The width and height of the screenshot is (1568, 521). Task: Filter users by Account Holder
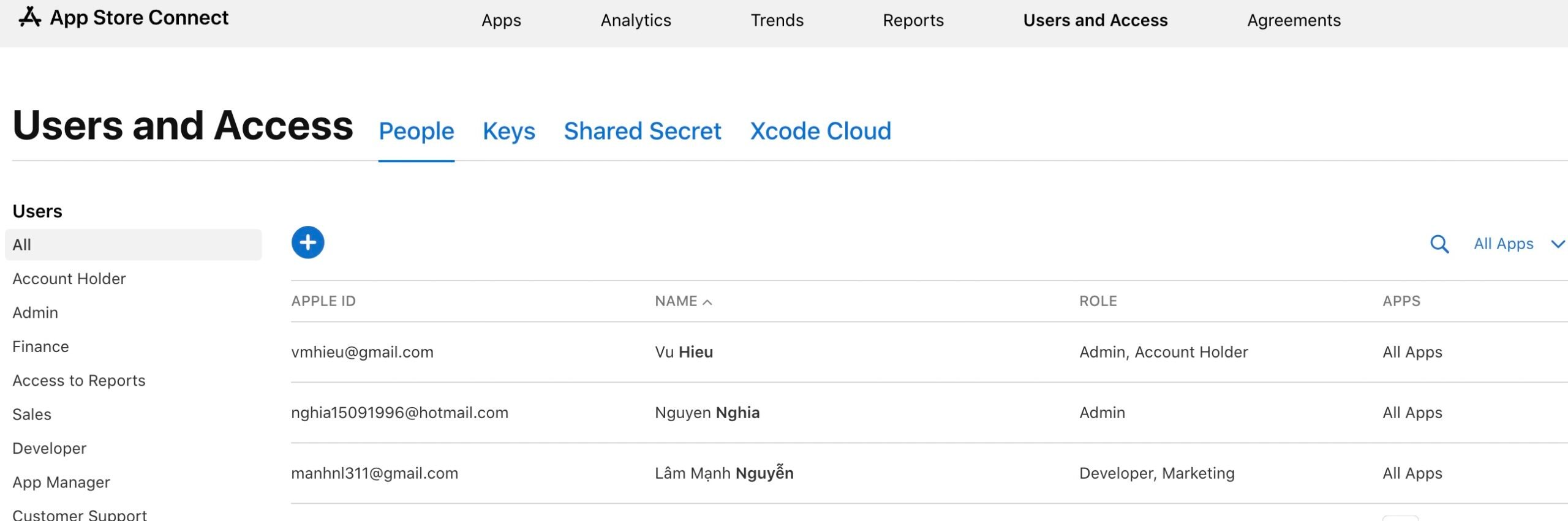pyautogui.click(x=69, y=279)
